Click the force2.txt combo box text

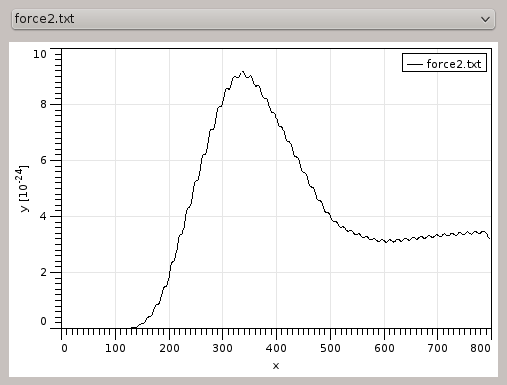(x=44, y=19)
